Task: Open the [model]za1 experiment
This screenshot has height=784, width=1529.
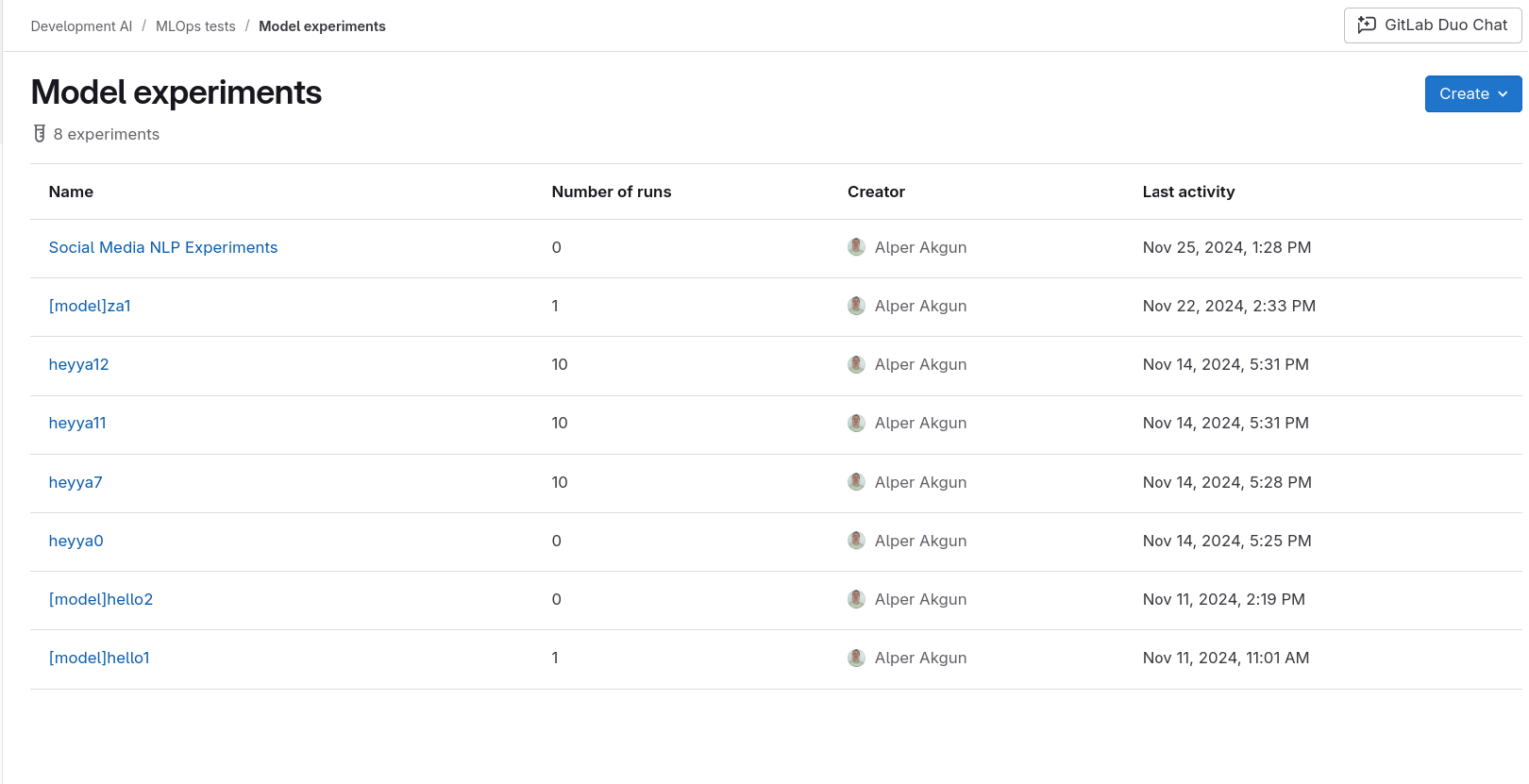Action: [90, 306]
